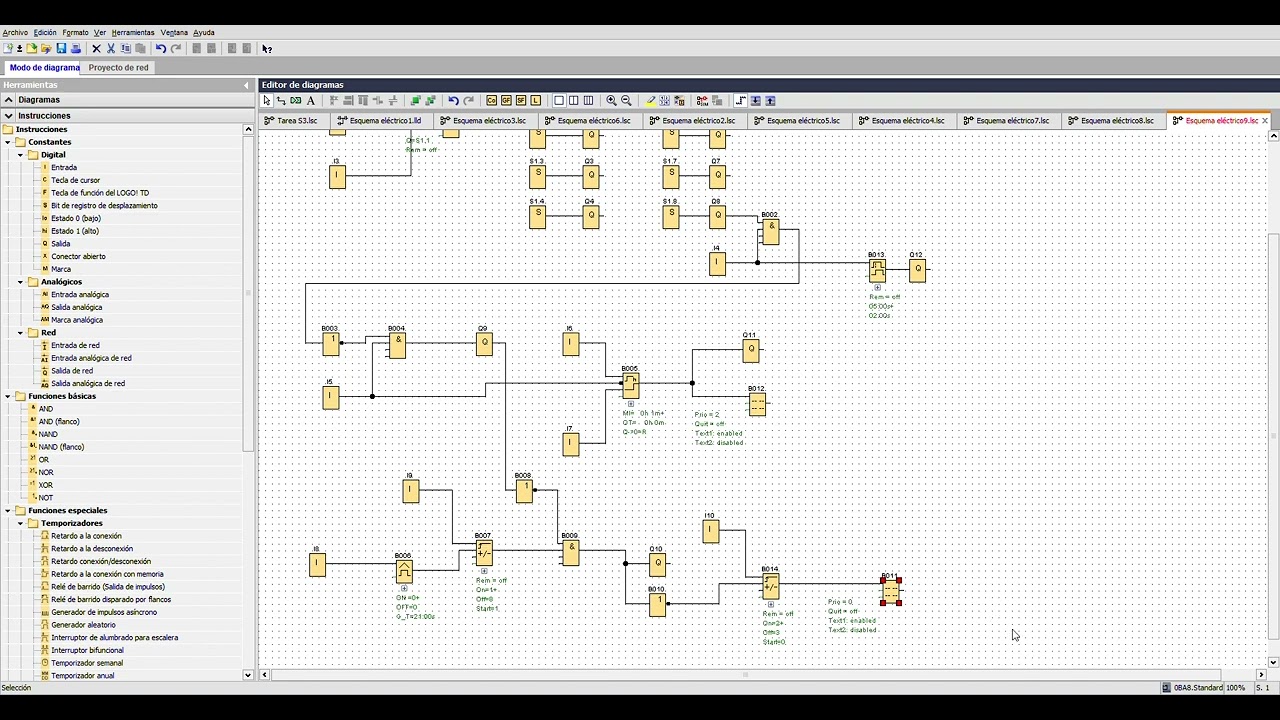Viewport: 1280px width, 720px height.
Task: Open the 'Co' constants toolbar button
Action: (x=491, y=100)
